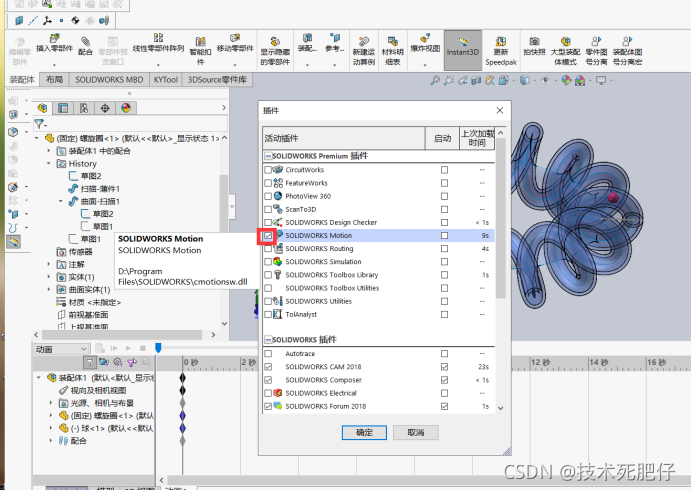
Task: Click the keyframe diamond for 视向及相机视图
Action: point(182,390)
